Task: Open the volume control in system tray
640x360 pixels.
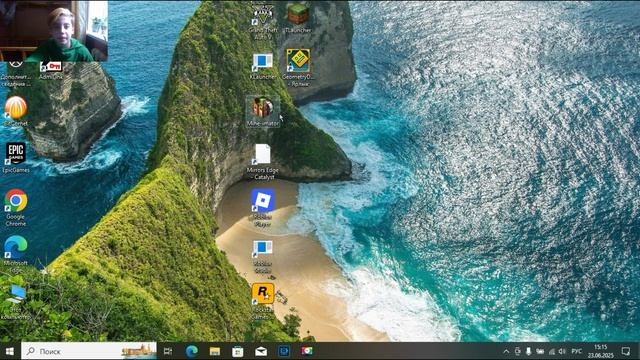Action: click(562, 351)
